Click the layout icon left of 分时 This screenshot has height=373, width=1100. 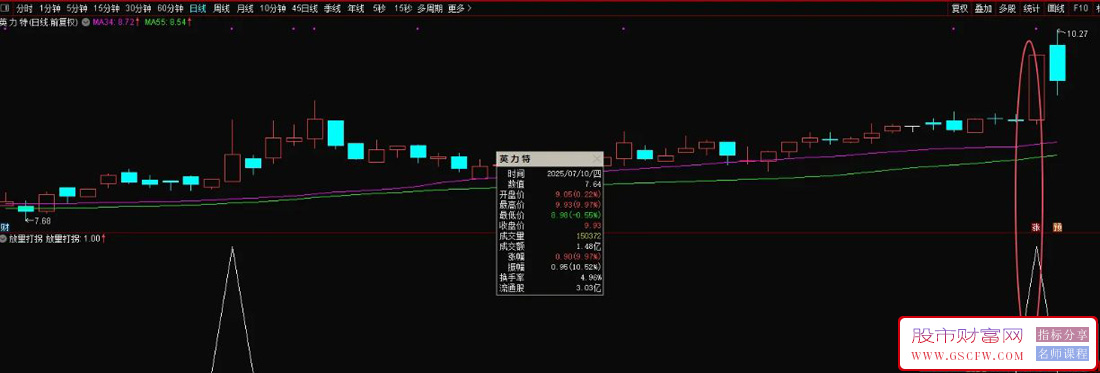point(5,8)
